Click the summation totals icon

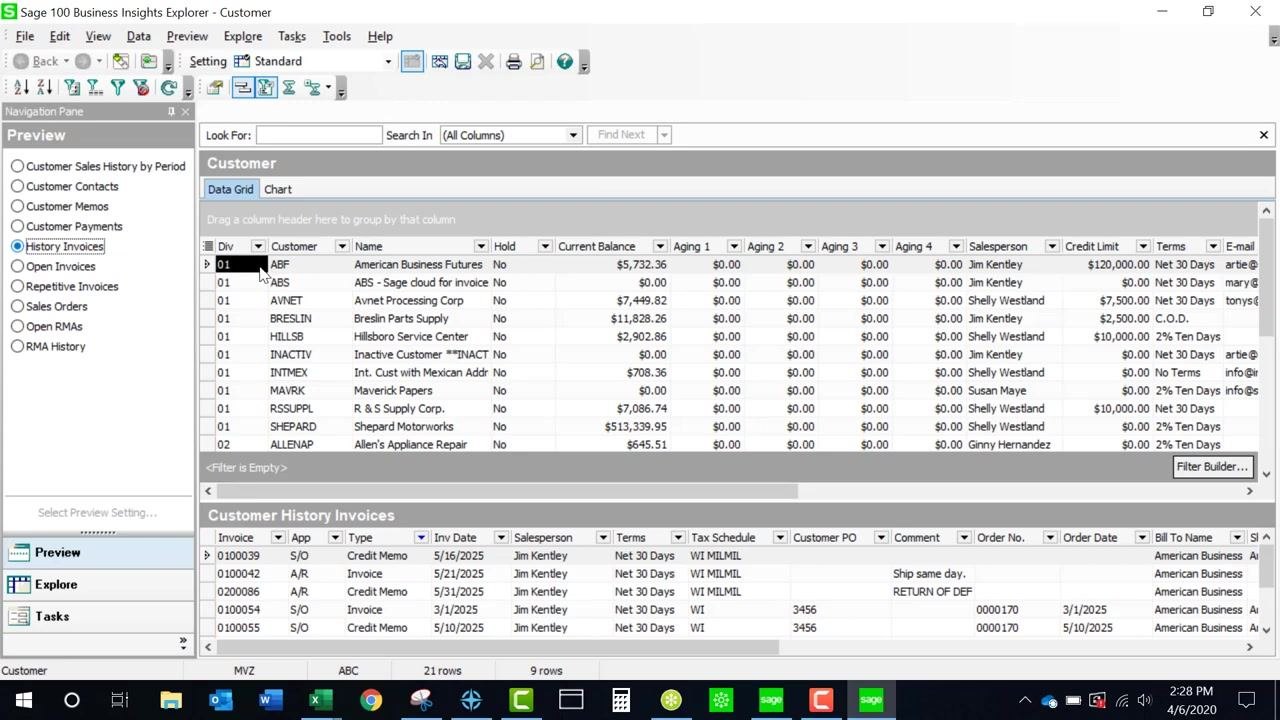click(289, 88)
